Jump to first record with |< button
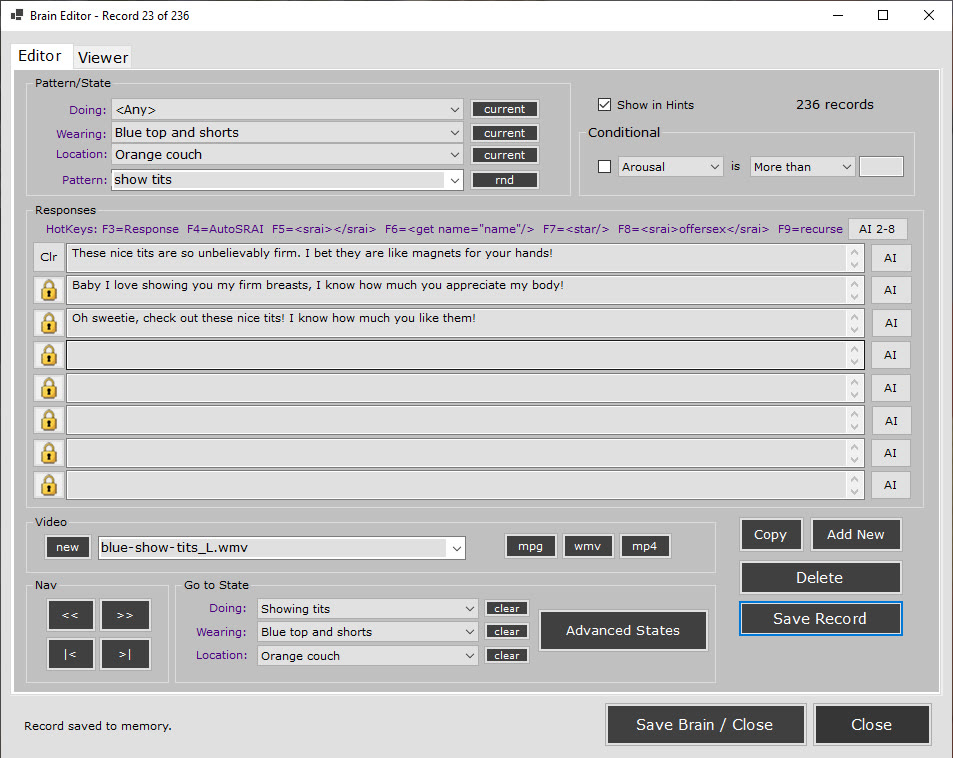Image resolution: width=953 pixels, height=758 pixels. 71,654
